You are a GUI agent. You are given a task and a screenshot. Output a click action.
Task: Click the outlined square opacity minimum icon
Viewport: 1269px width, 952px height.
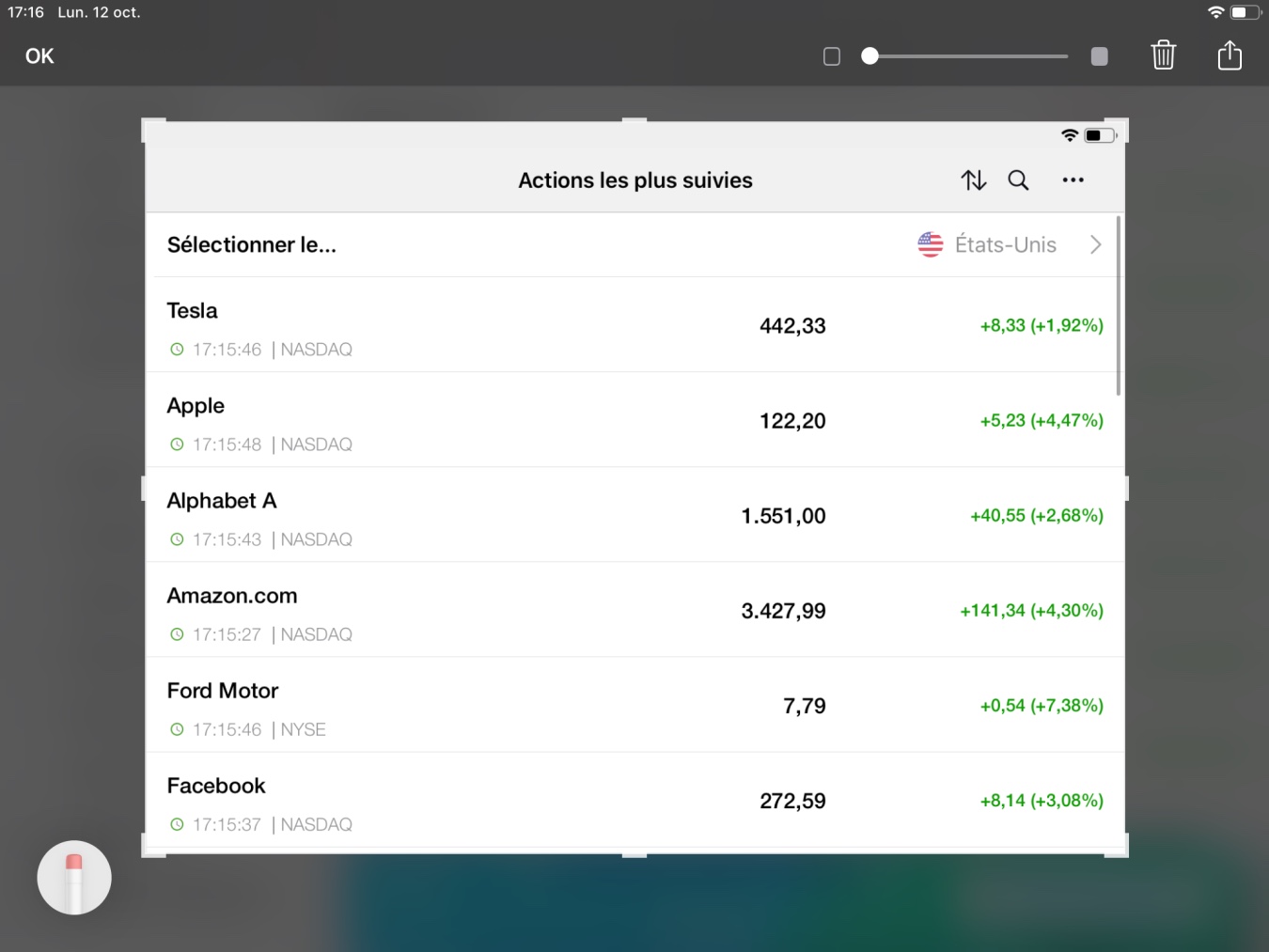pos(832,56)
